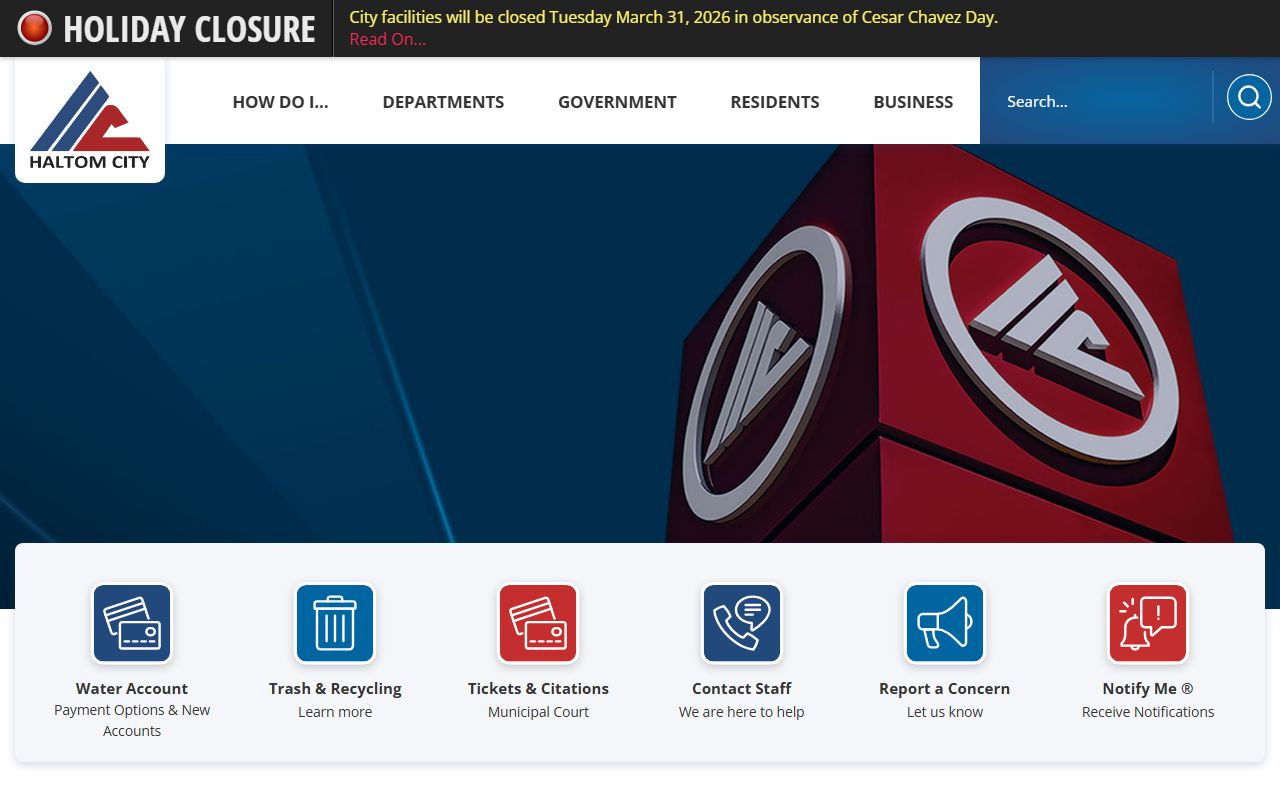Select the Residents menu item
1280x800 pixels.
(775, 102)
